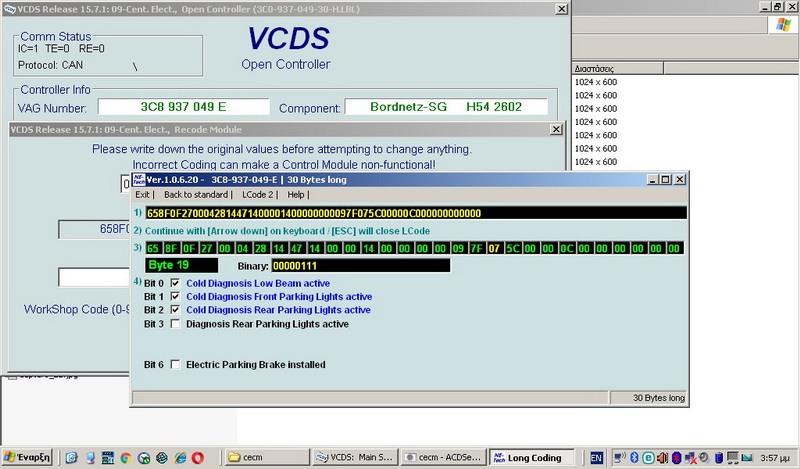Click the taskbar clock 3:57 μμ
Viewport: 800px width, 469px height.
point(775,458)
